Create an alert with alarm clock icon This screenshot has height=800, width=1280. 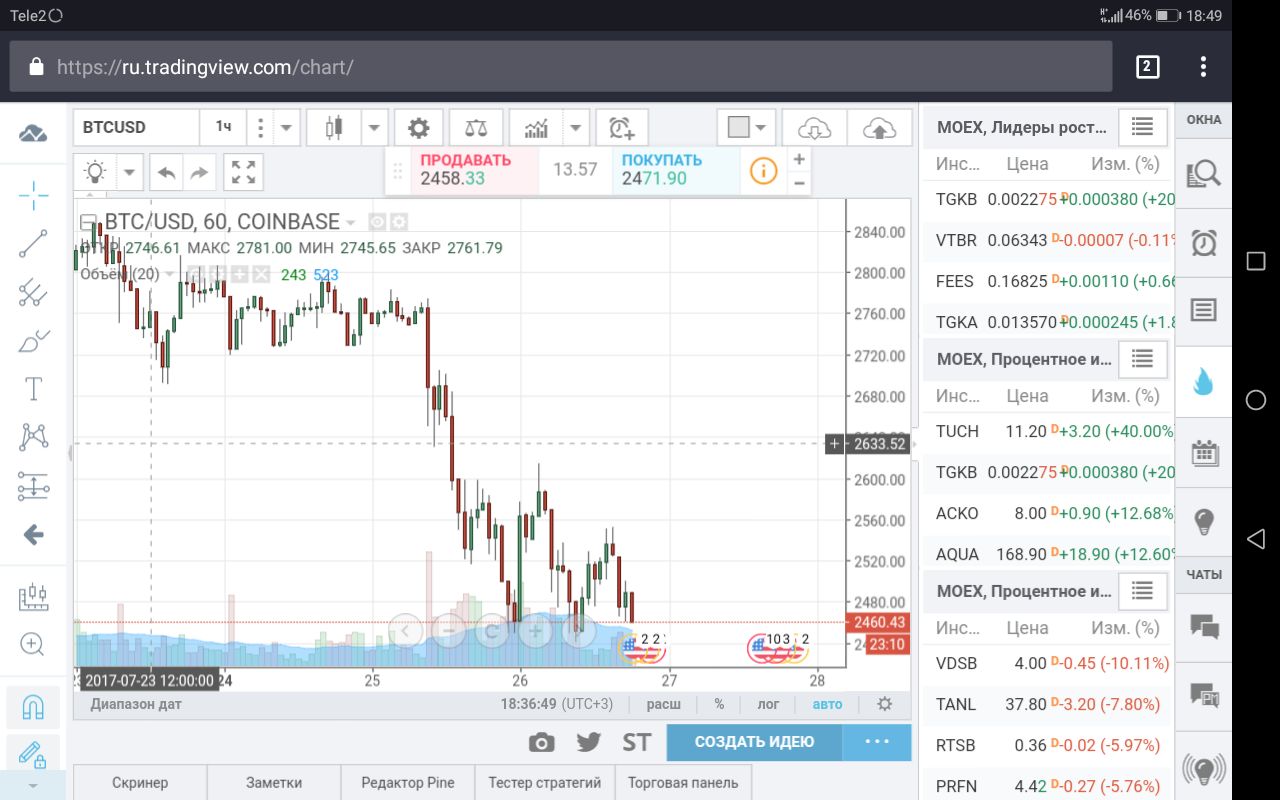coord(622,128)
